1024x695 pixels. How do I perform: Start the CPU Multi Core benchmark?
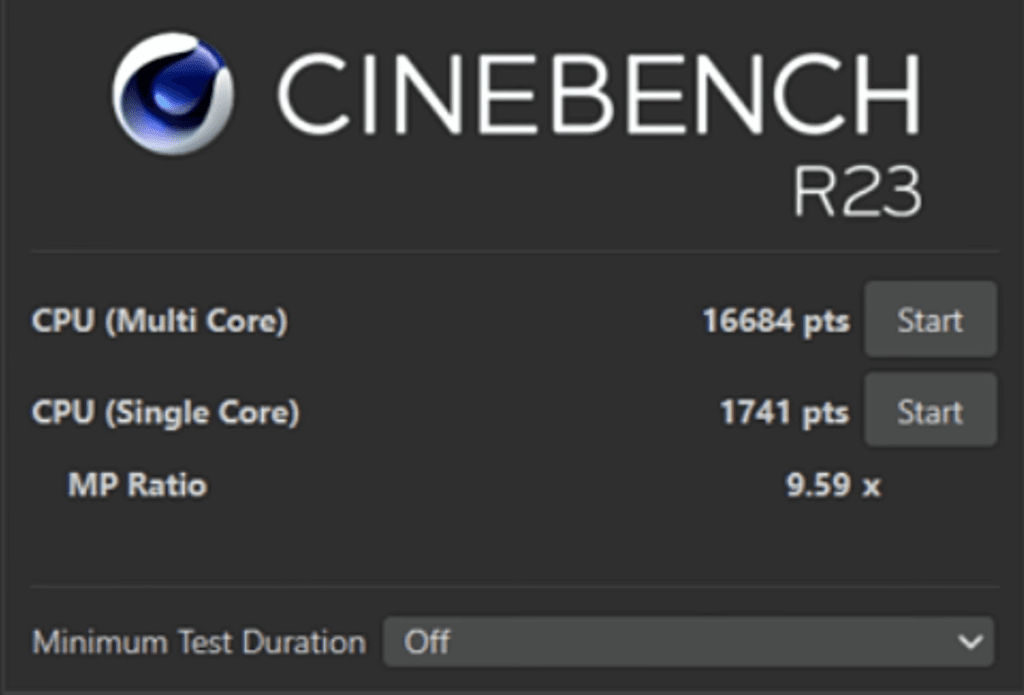click(x=930, y=320)
